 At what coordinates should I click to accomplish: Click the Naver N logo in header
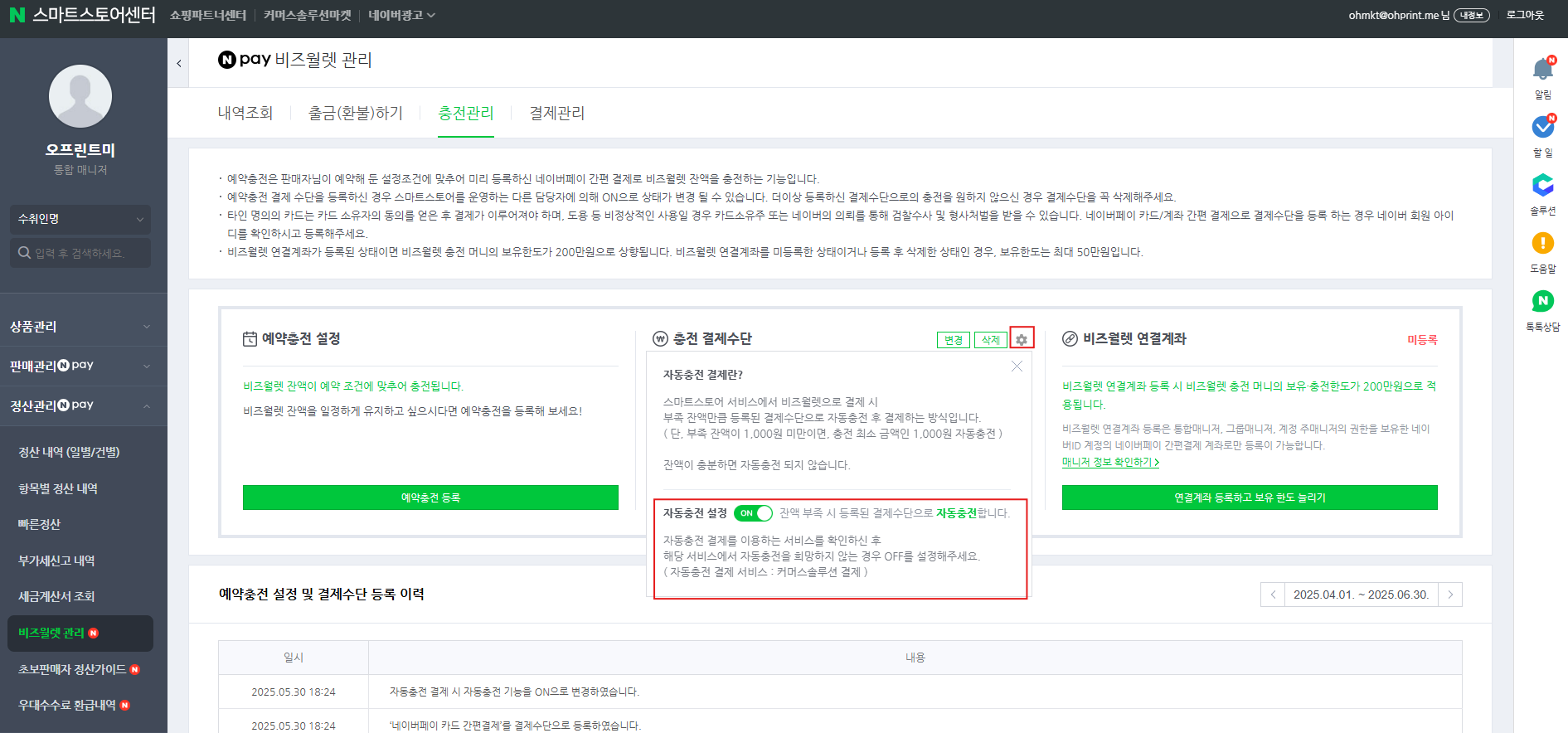(x=17, y=15)
